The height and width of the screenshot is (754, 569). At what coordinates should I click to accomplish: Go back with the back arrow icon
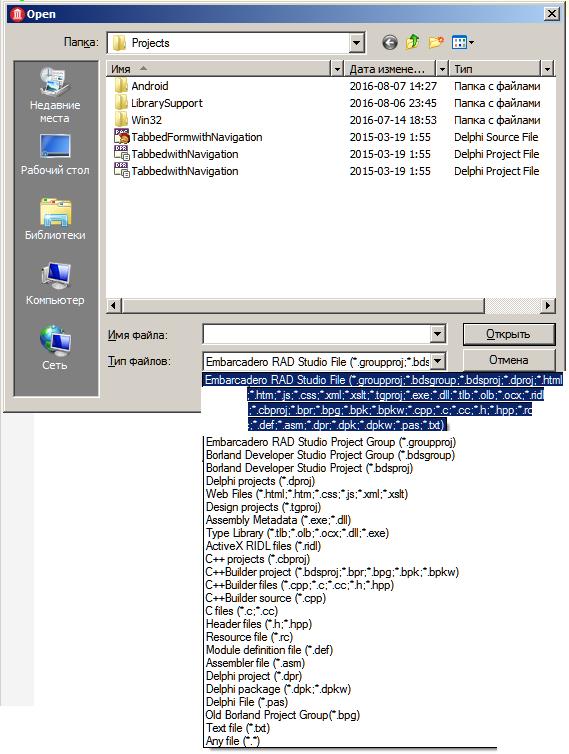click(x=390, y=43)
